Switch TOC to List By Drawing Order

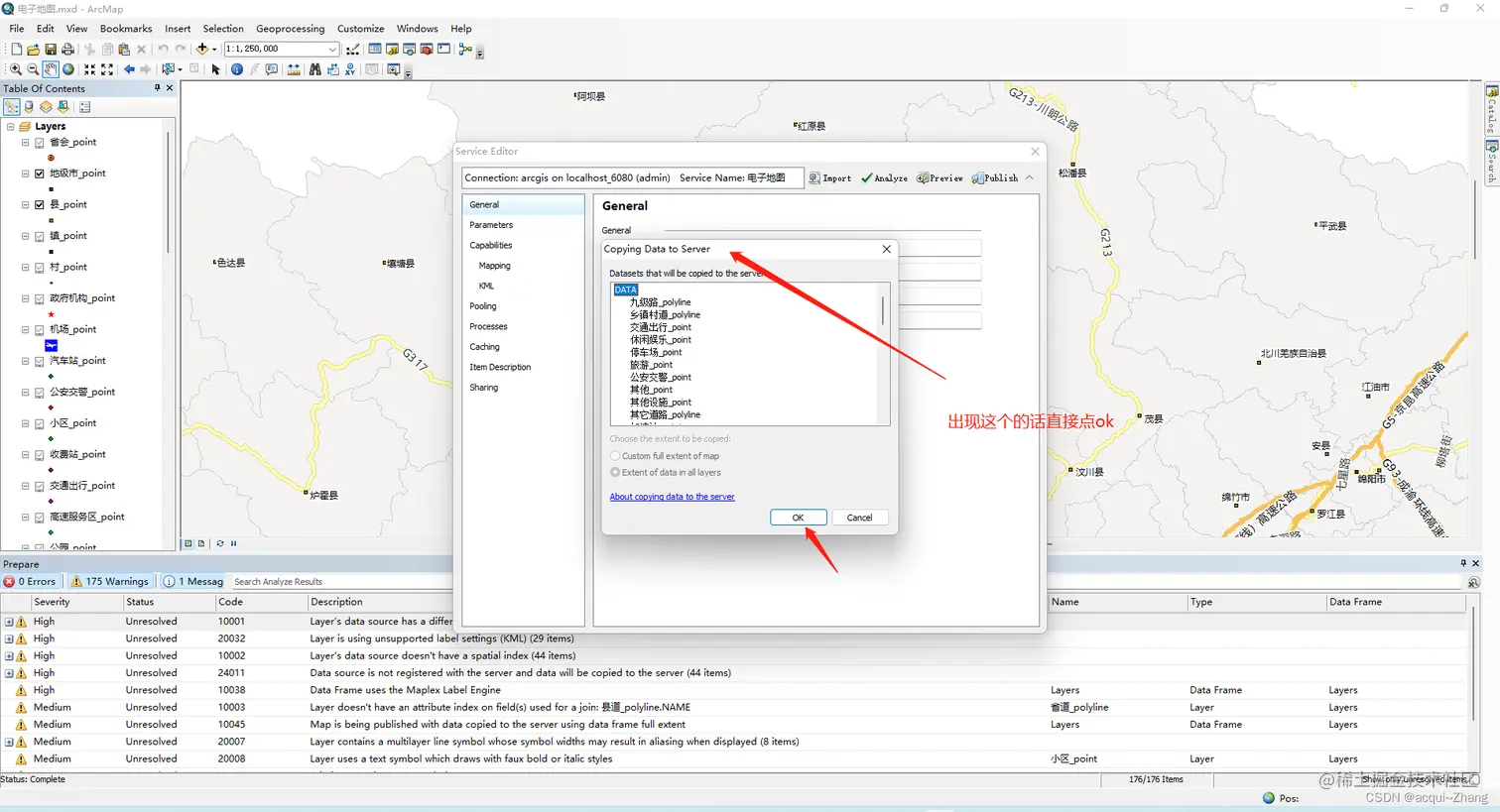pos(12,106)
